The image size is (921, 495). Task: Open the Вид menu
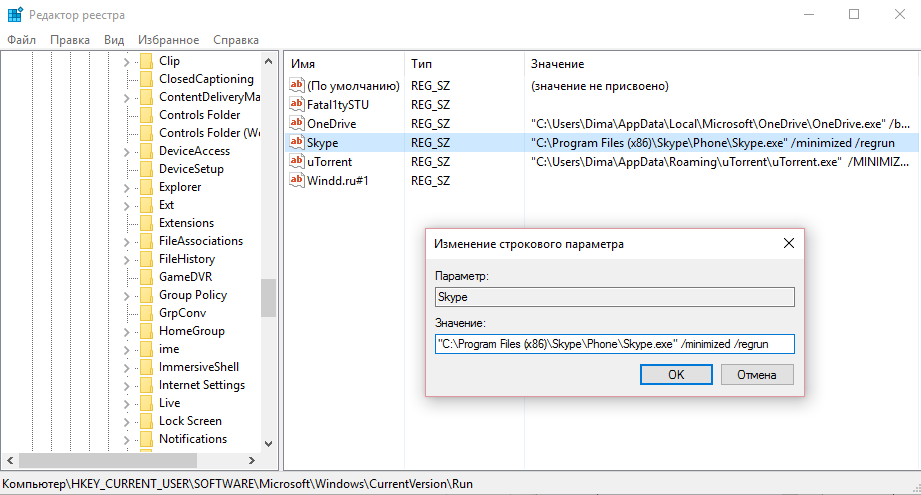114,40
